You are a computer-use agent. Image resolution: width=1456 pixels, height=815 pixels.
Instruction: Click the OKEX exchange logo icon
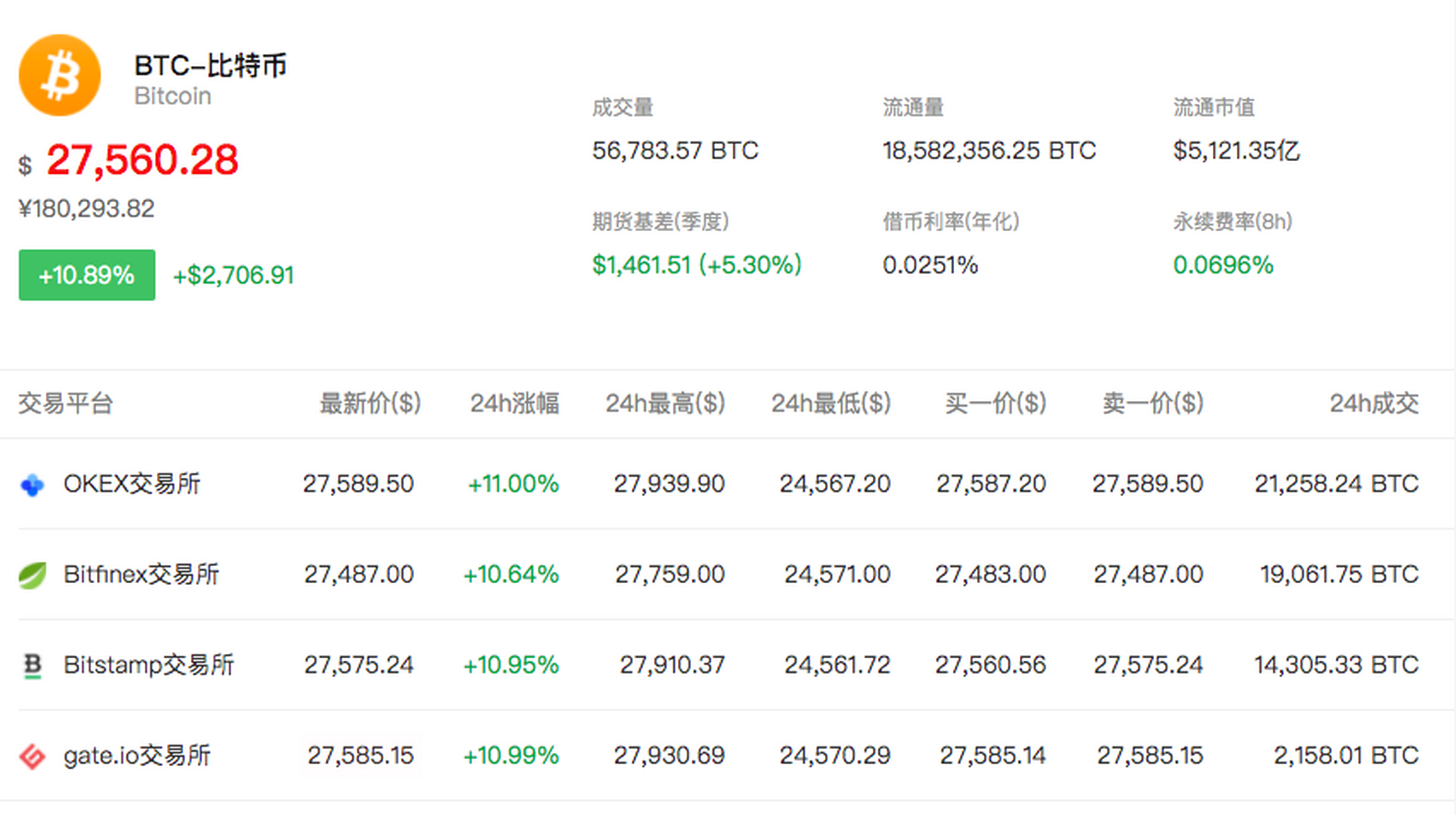32,485
